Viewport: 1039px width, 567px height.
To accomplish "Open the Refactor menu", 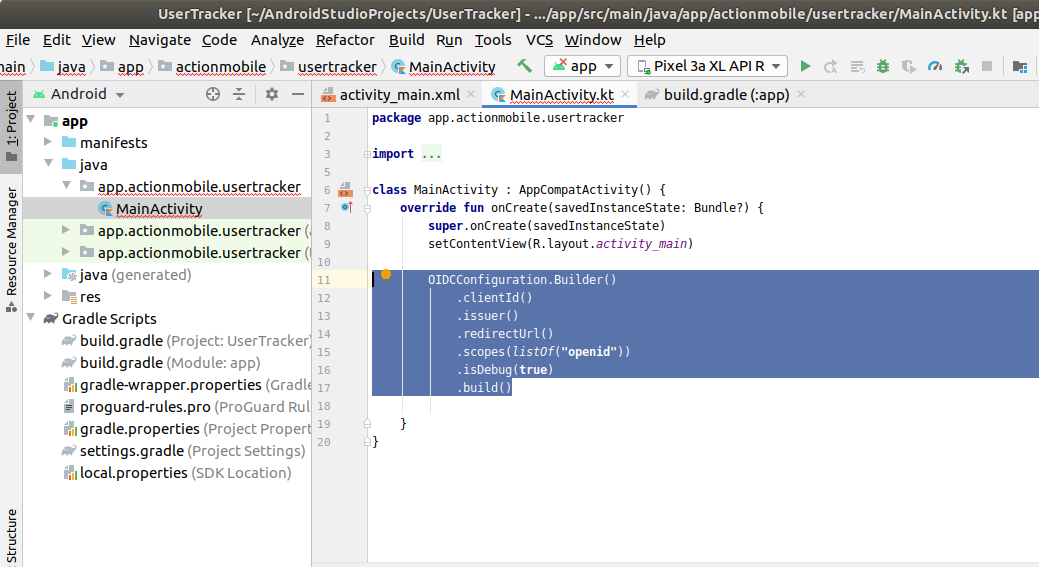I will (345, 40).
